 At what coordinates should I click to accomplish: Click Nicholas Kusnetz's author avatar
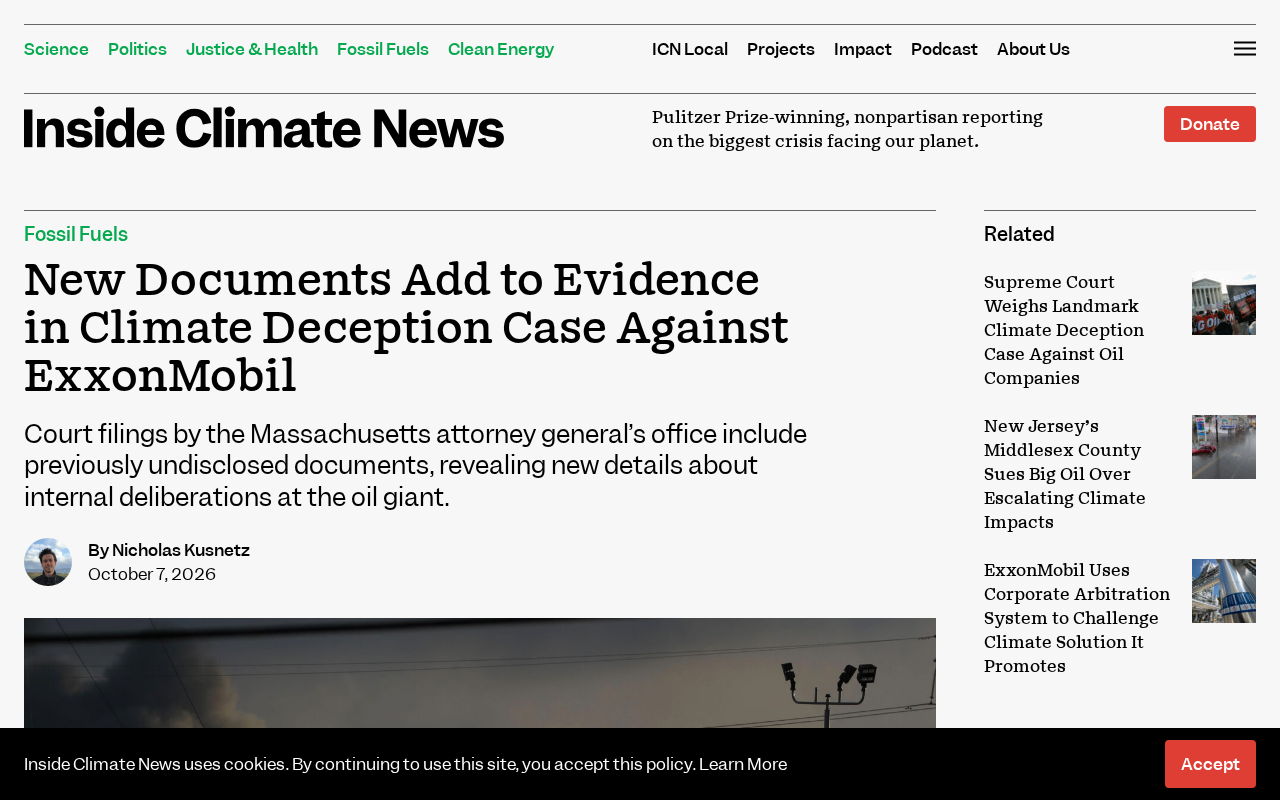[48, 562]
